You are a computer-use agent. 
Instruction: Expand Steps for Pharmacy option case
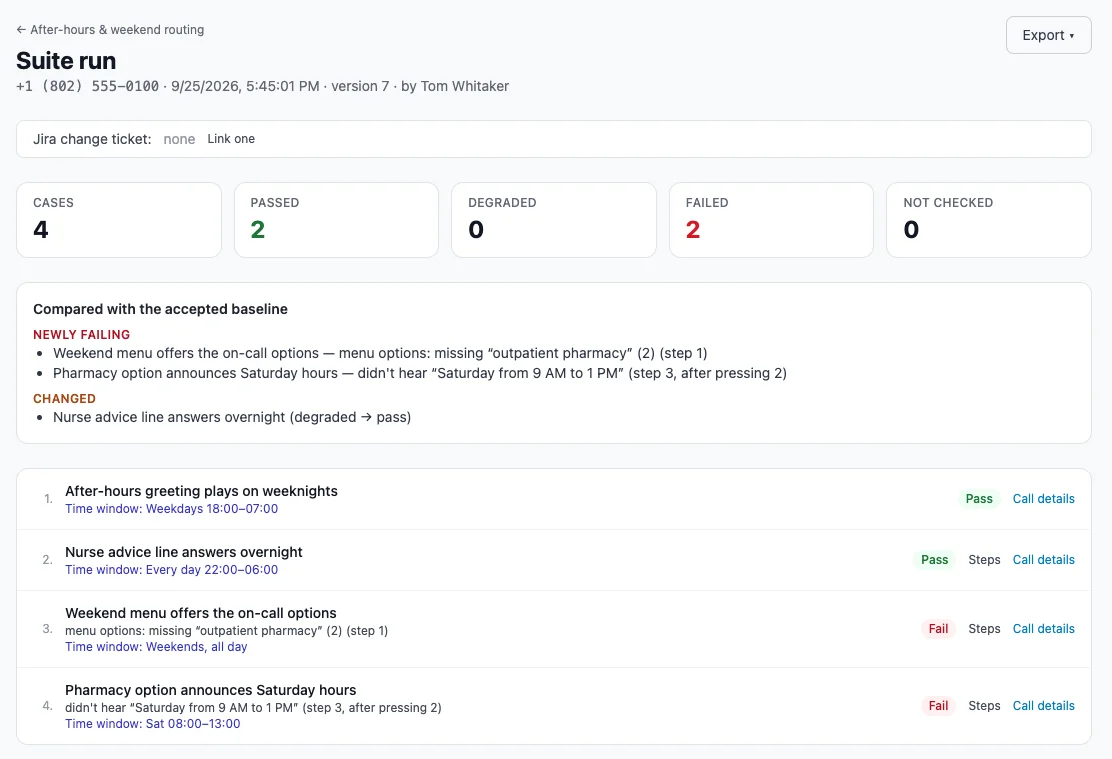pyautogui.click(x=984, y=706)
